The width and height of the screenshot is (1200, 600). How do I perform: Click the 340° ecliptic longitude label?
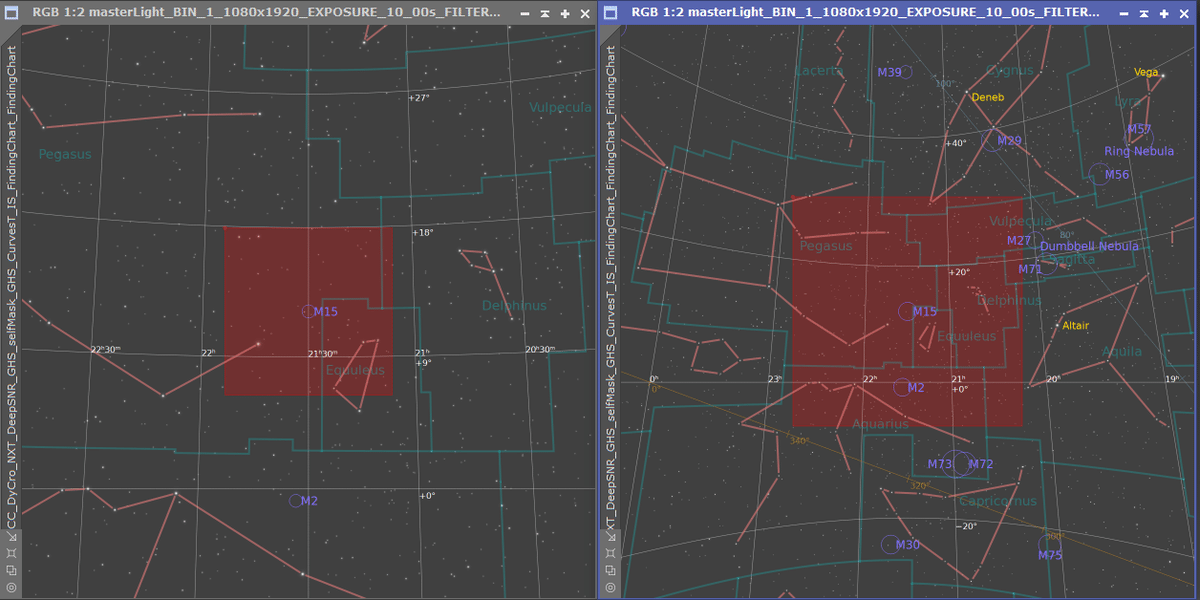pos(799,440)
